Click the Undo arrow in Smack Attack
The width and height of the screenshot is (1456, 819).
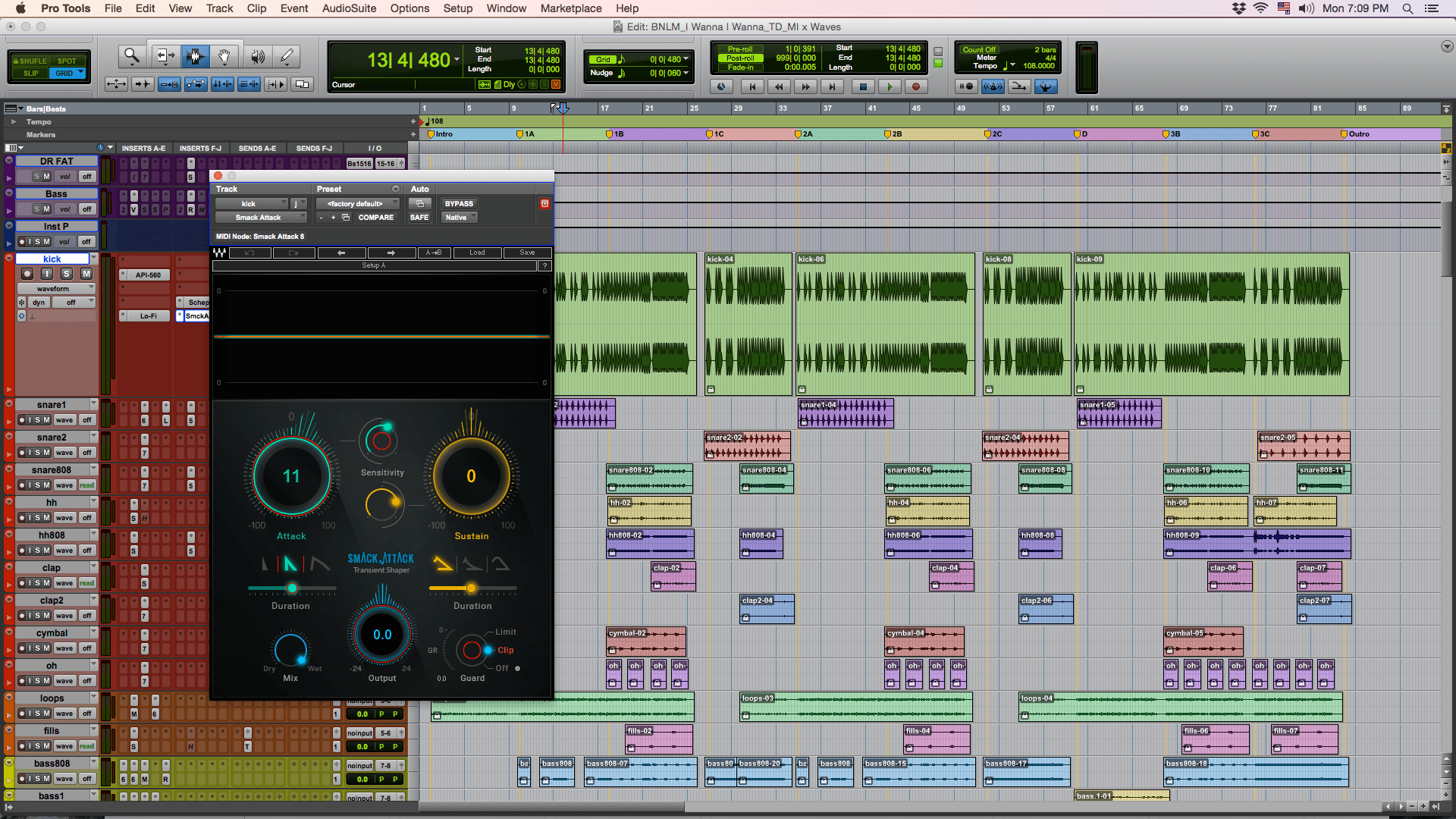(249, 253)
